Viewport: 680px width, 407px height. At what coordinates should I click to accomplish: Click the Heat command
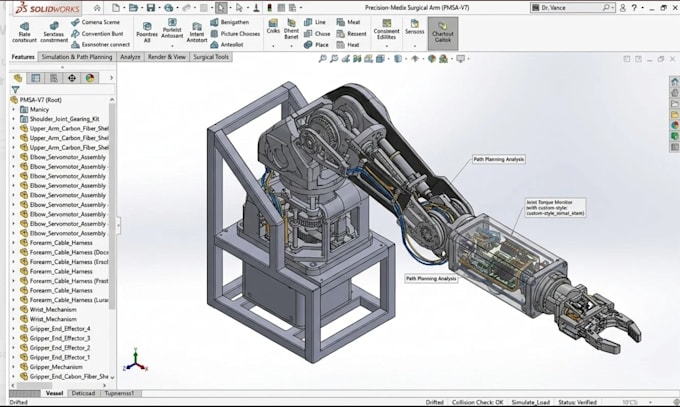tap(348, 44)
